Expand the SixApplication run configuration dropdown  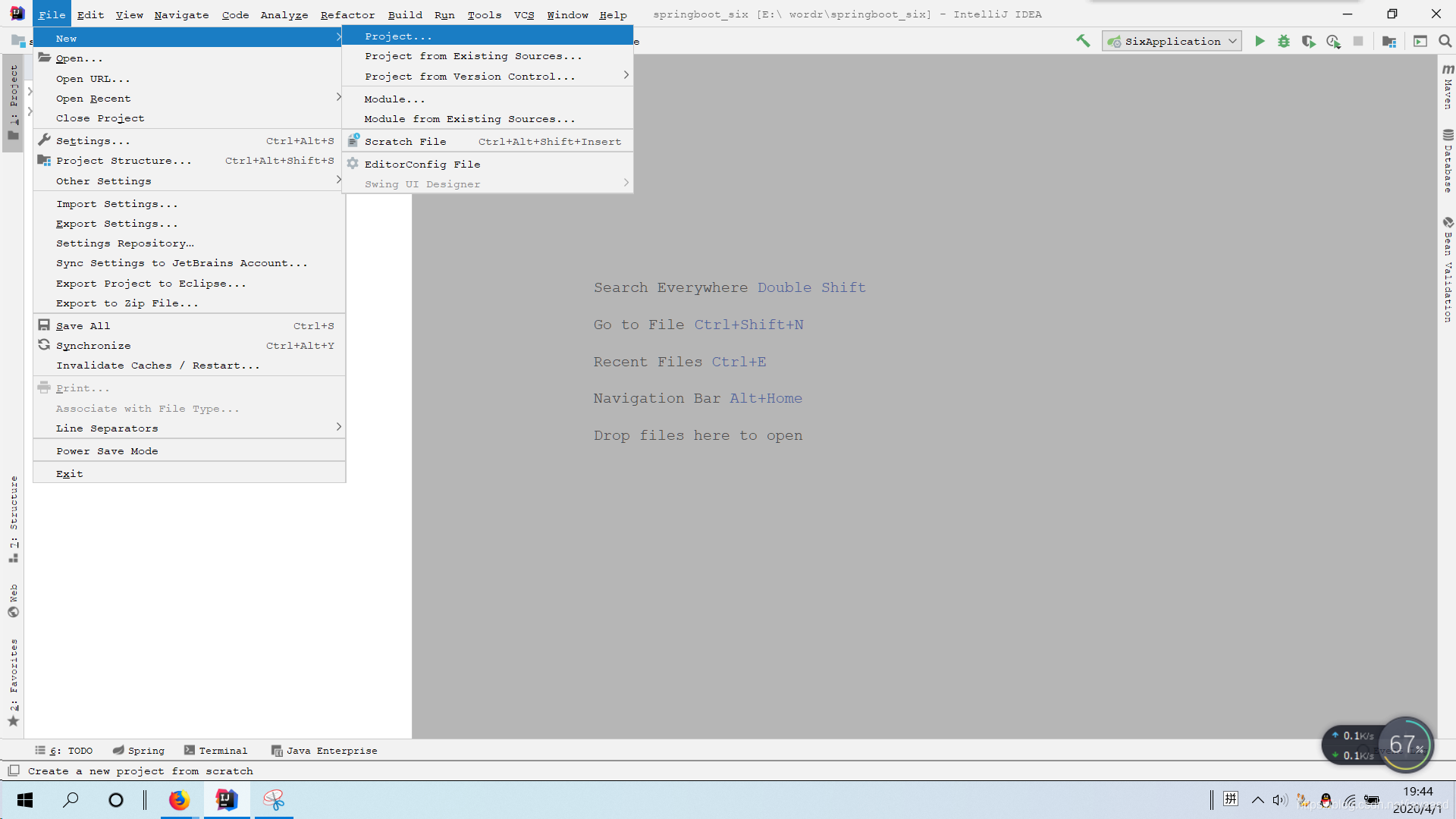pyautogui.click(x=1232, y=41)
